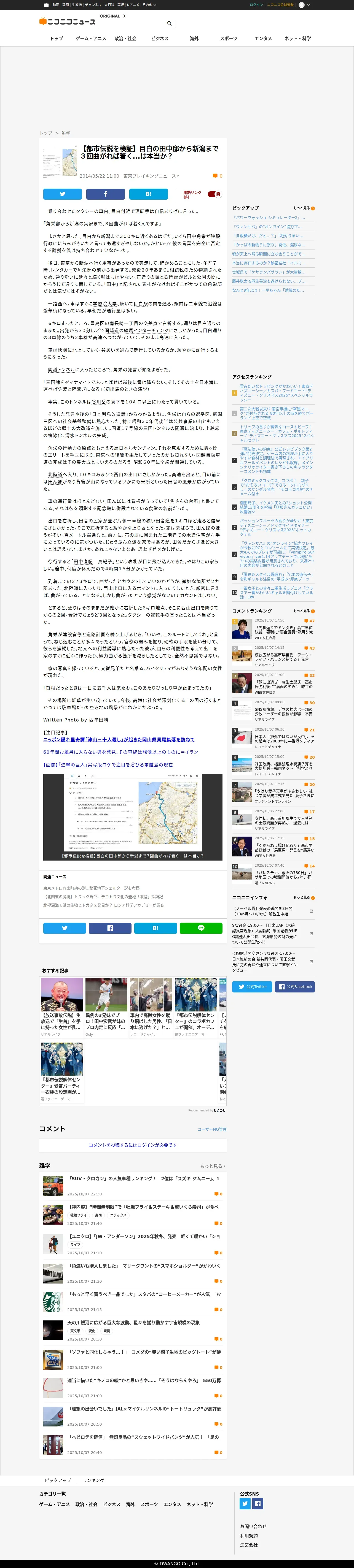Screen dimensions: 354x1568
Task: Click the article header thumbnail image
Action: tap(60, 161)
